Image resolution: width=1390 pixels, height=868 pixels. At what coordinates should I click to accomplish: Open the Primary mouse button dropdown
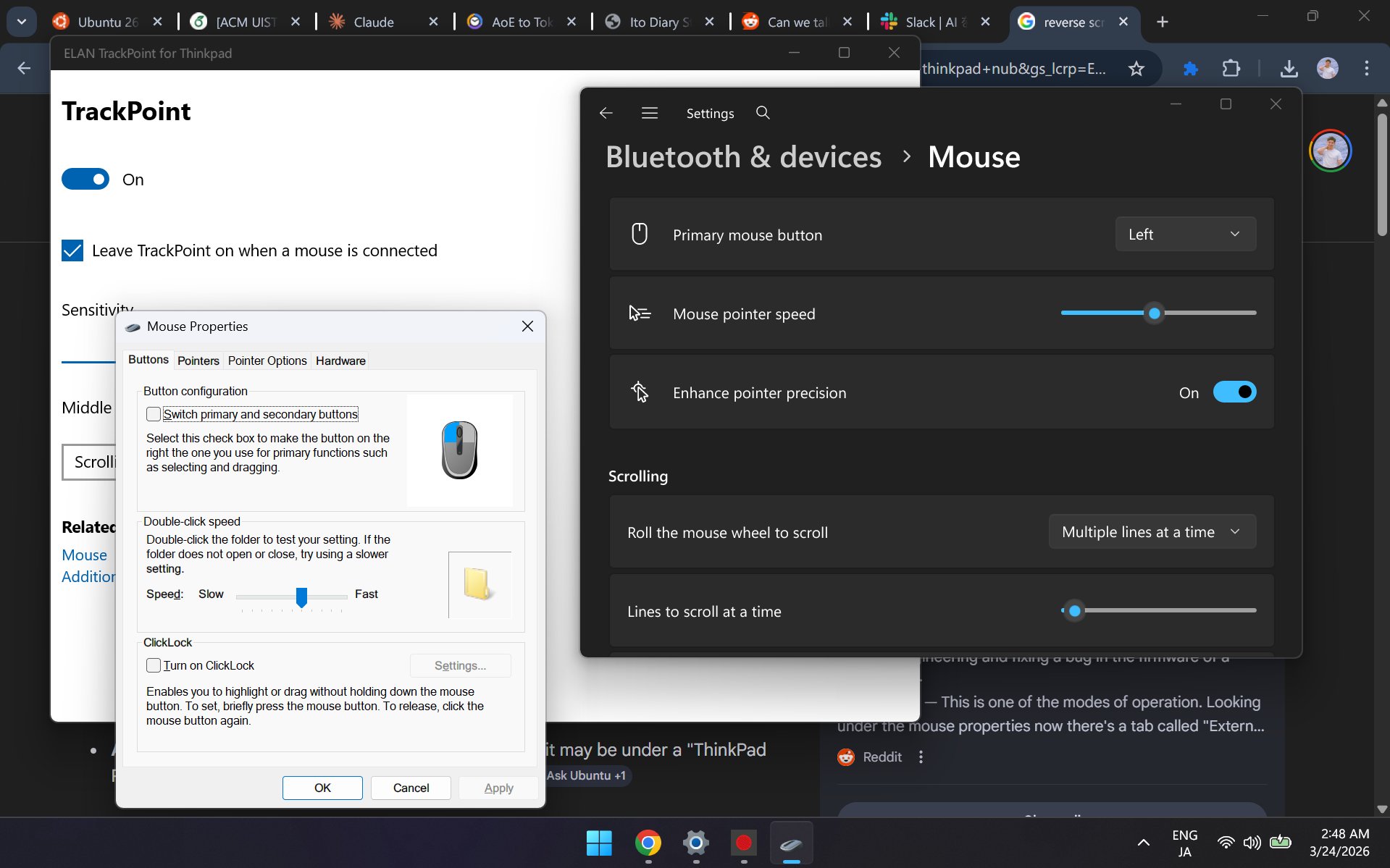pyautogui.click(x=1186, y=234)
